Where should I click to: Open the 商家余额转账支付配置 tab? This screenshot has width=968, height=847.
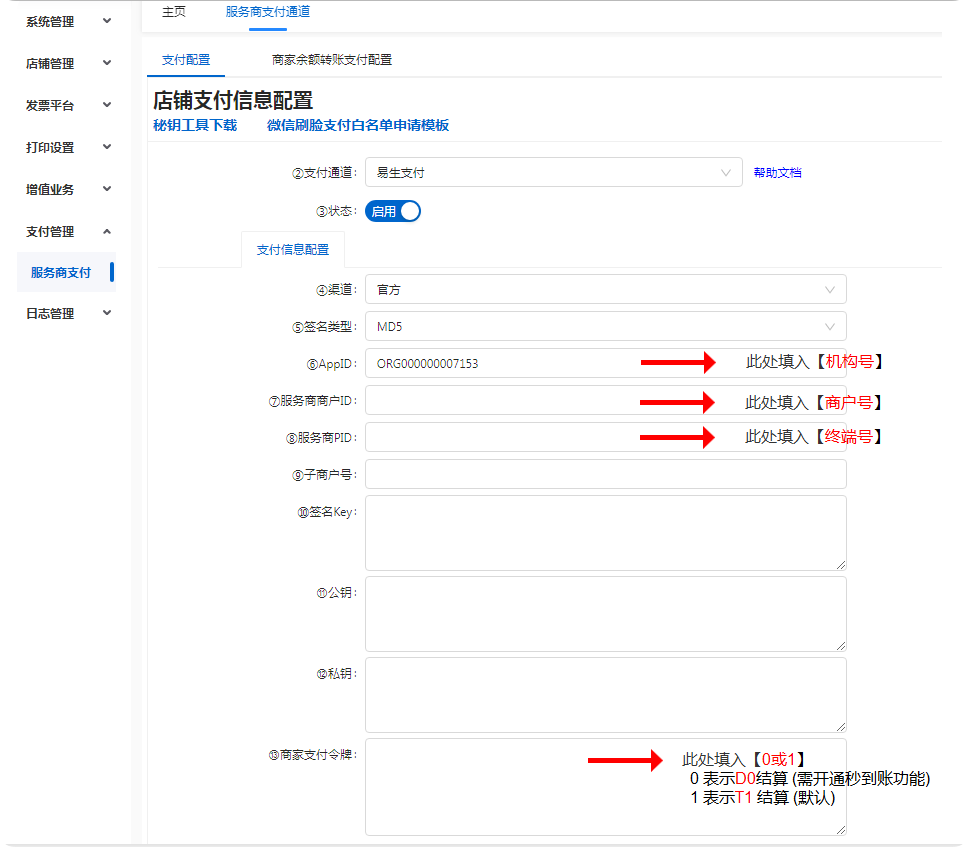point(332,60)
